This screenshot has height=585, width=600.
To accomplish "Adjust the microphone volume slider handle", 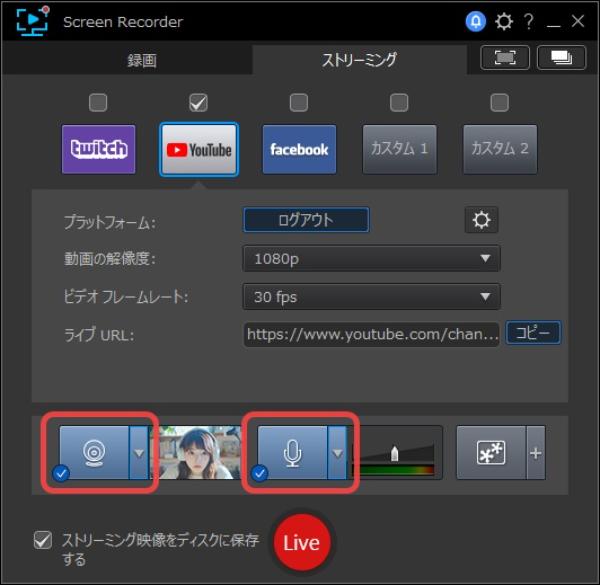I will coord(395,454).
